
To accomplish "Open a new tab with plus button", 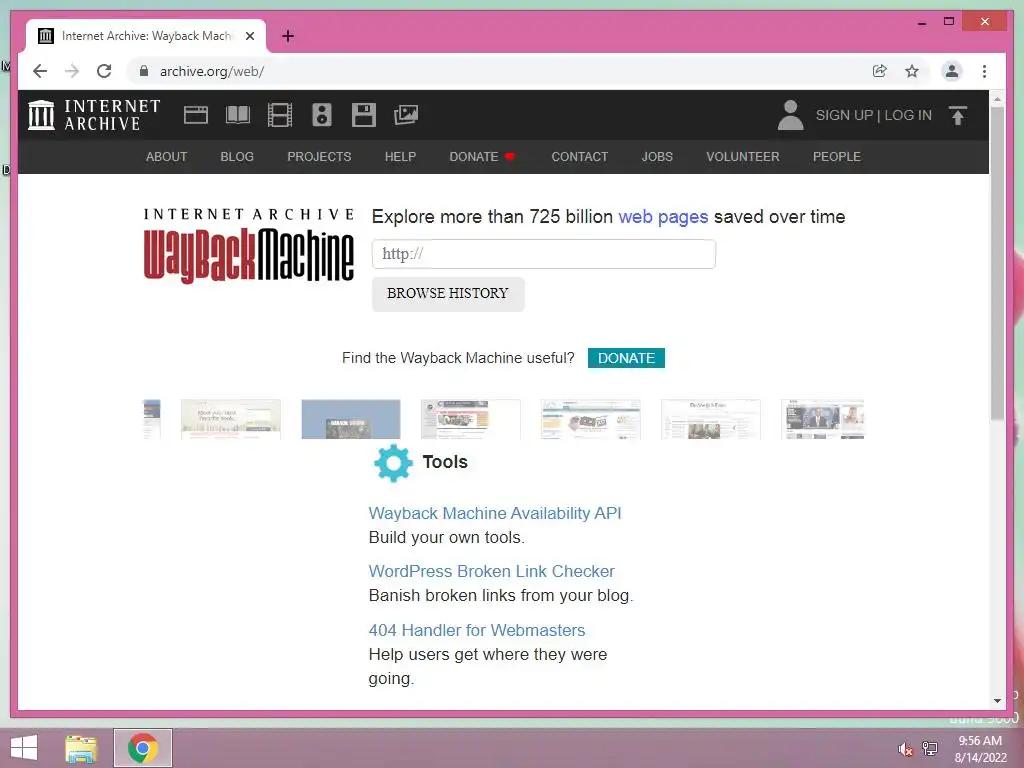I will pos(288,36).
